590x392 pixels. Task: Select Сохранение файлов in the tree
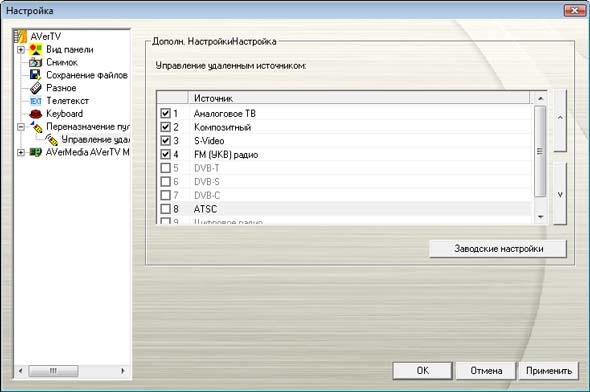coord(87,75)
